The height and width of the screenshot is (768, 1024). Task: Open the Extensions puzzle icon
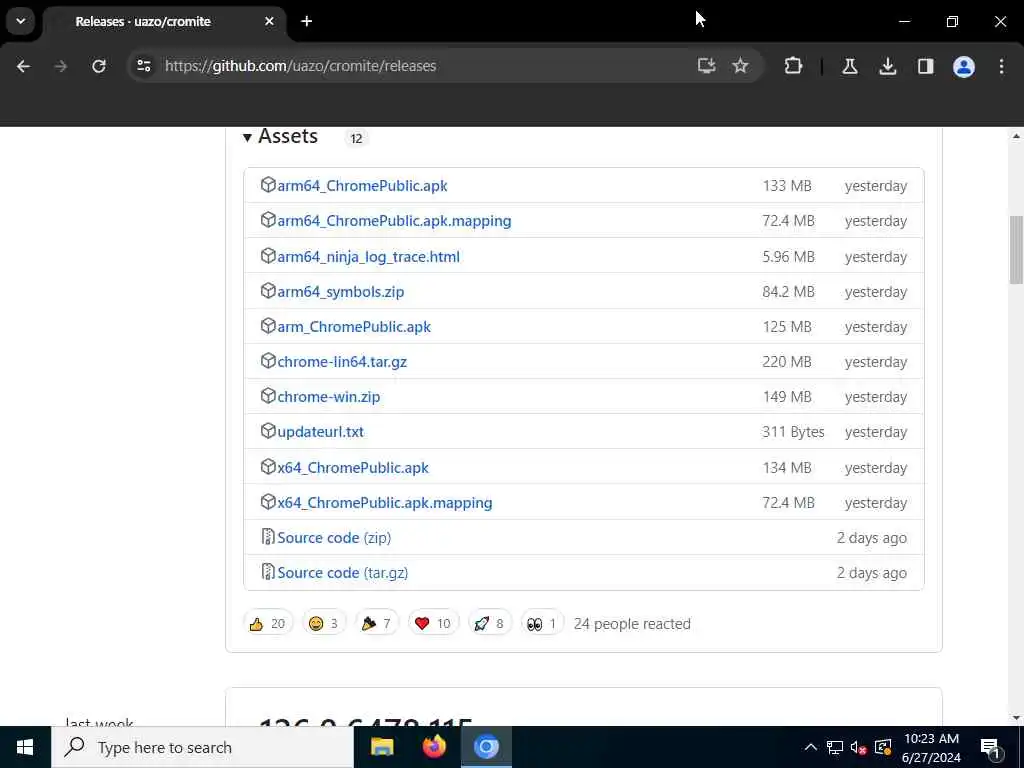793,66
